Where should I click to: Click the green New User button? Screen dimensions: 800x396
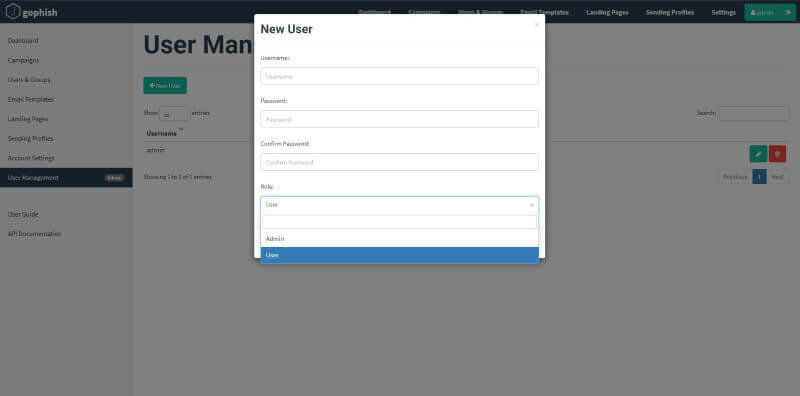point(165,86)
